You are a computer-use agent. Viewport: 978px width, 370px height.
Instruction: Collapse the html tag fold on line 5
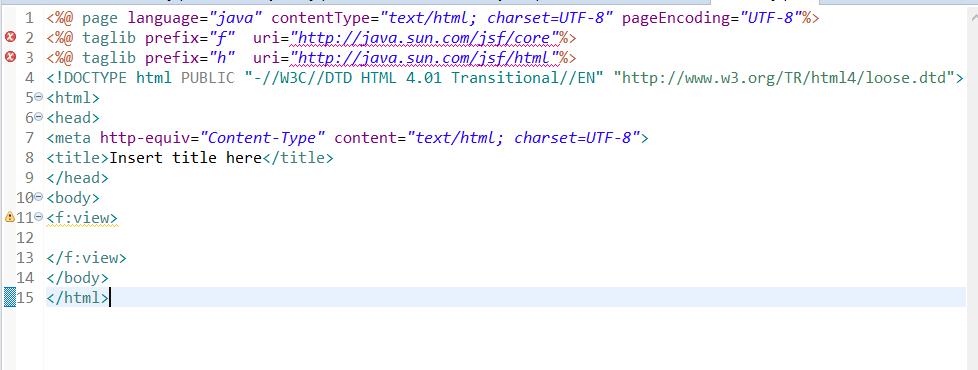pos(39,97)
